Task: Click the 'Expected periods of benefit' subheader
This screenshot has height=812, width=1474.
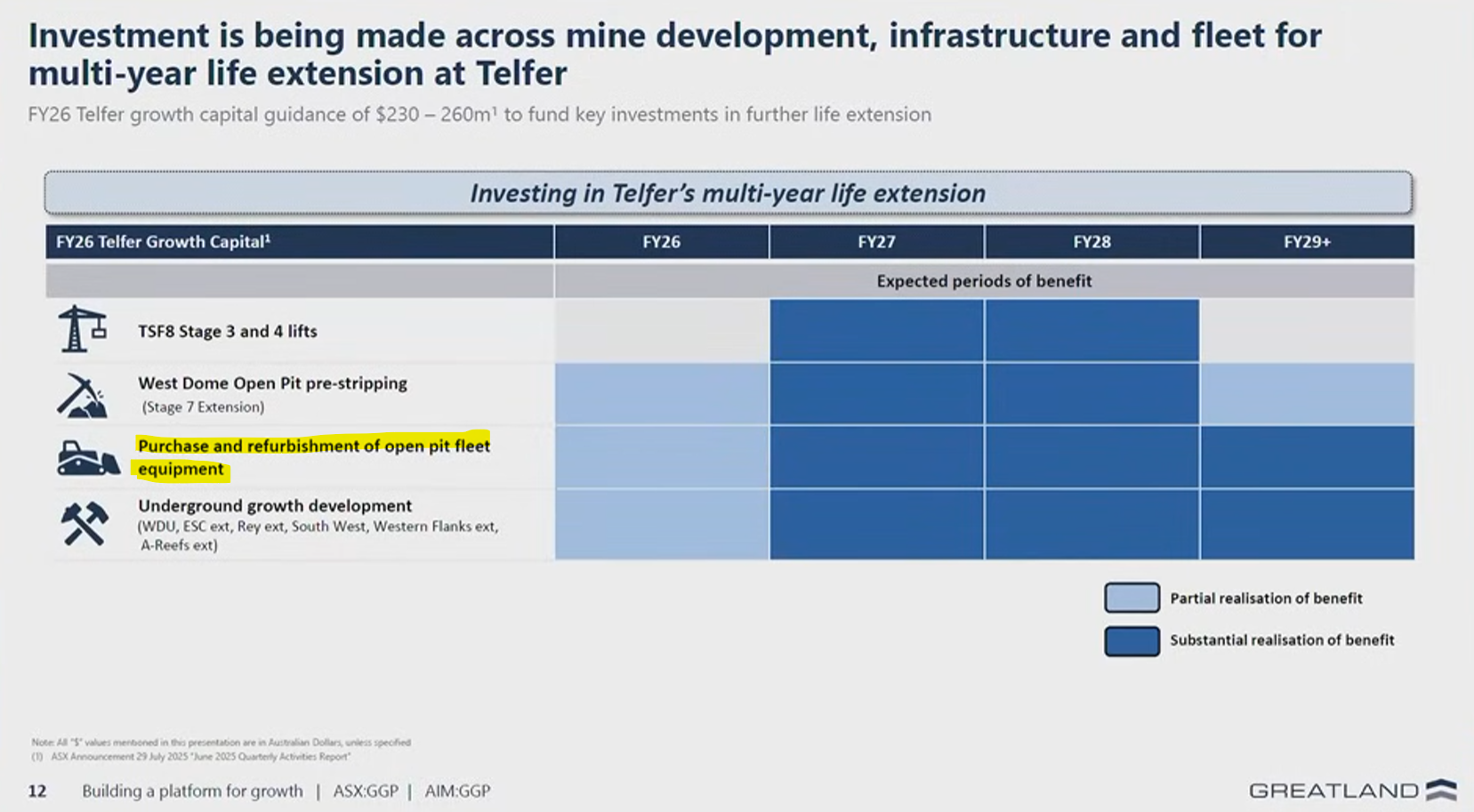Action: (984, 281)
